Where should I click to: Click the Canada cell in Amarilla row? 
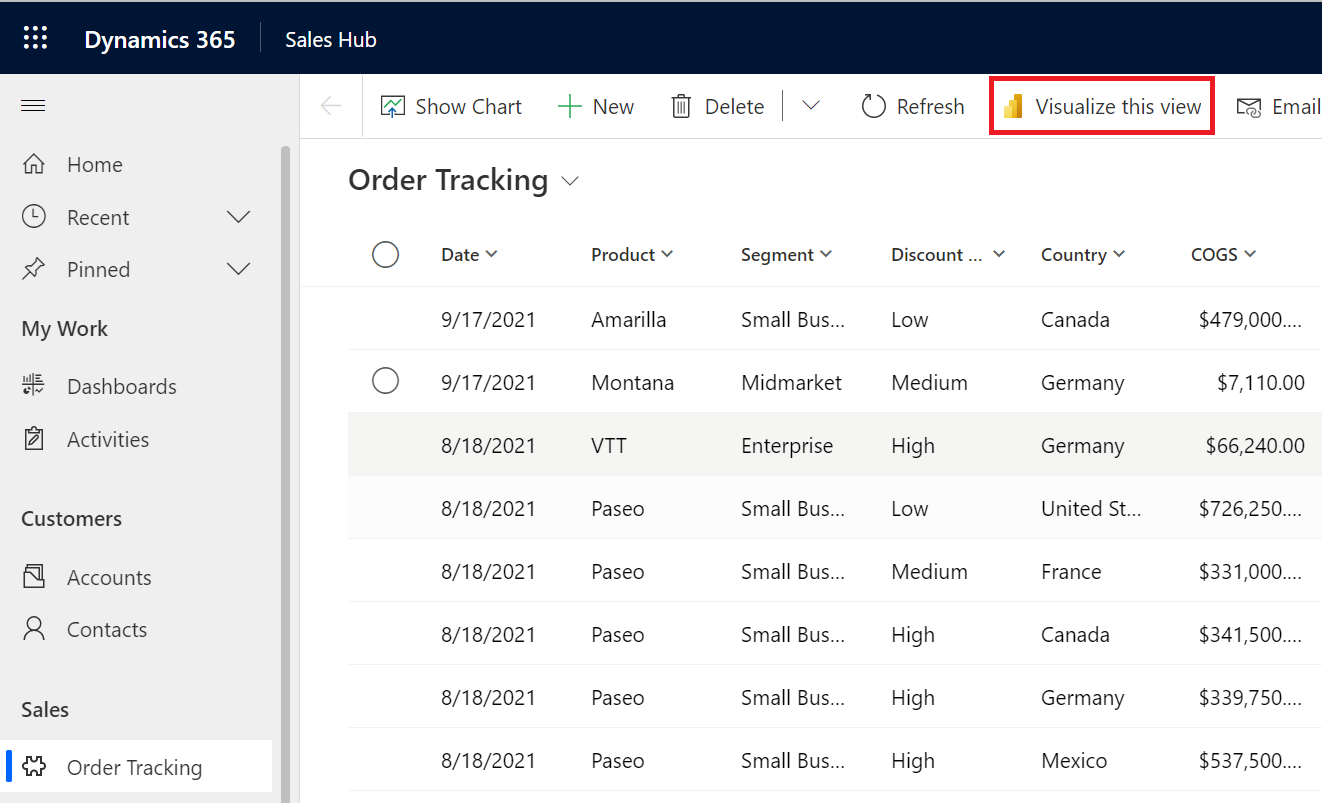[1075, 319]
